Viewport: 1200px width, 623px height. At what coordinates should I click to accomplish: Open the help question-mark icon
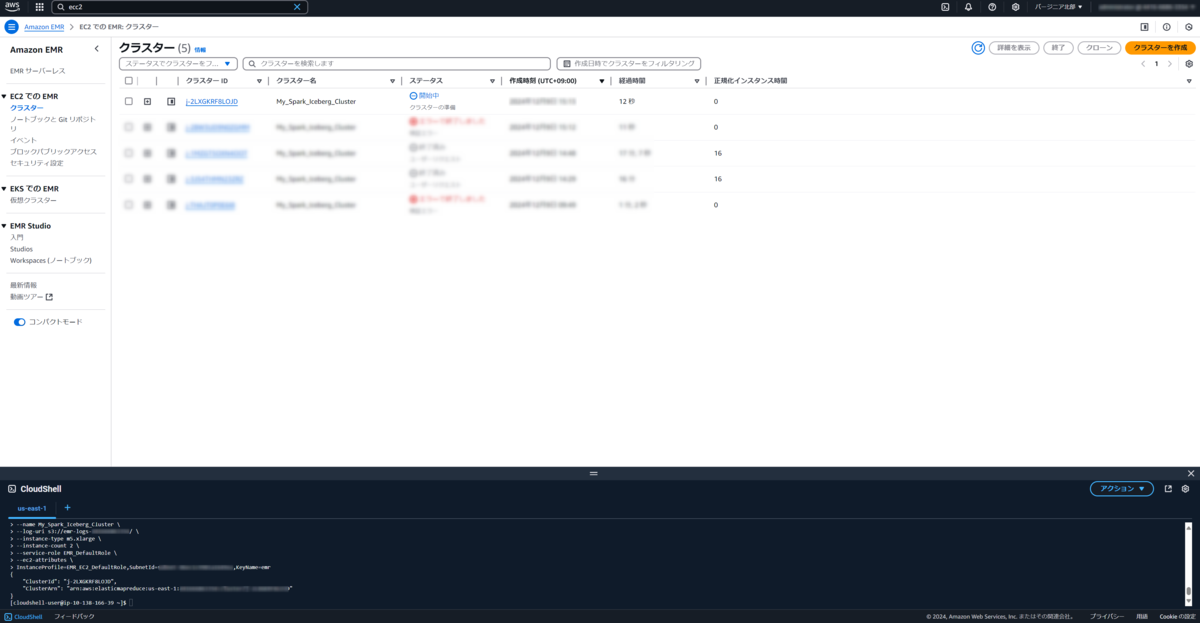pos(992,7)
